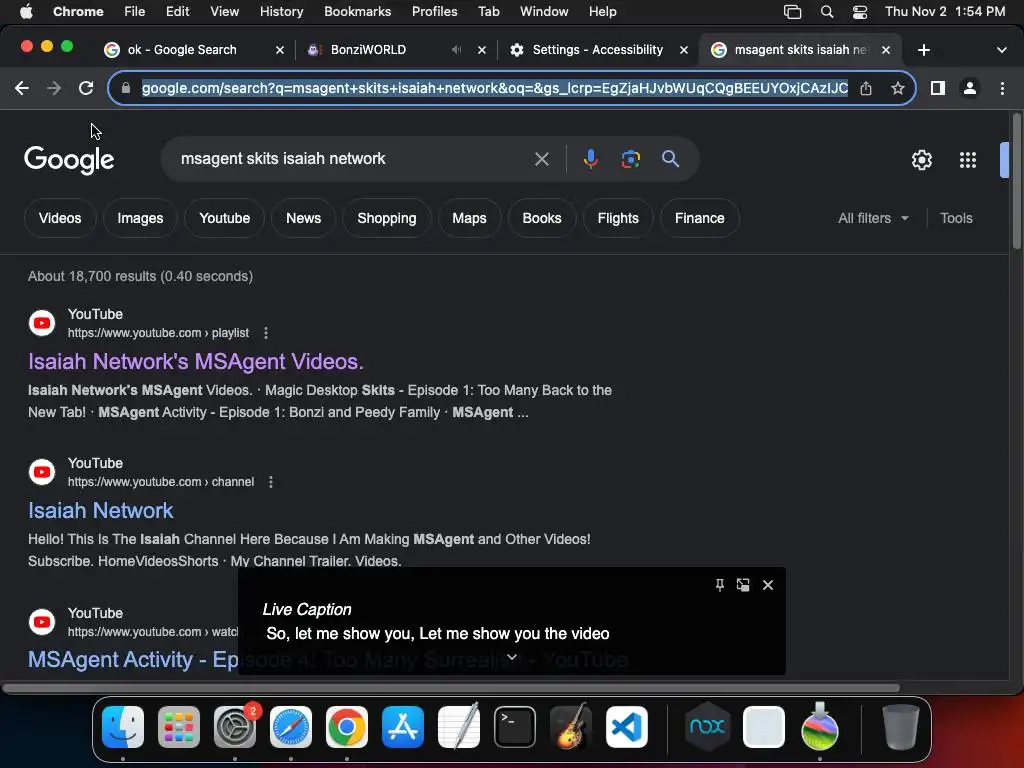Filter results by Books
The height and width of the screenshot is (768, 1024).
542,218
